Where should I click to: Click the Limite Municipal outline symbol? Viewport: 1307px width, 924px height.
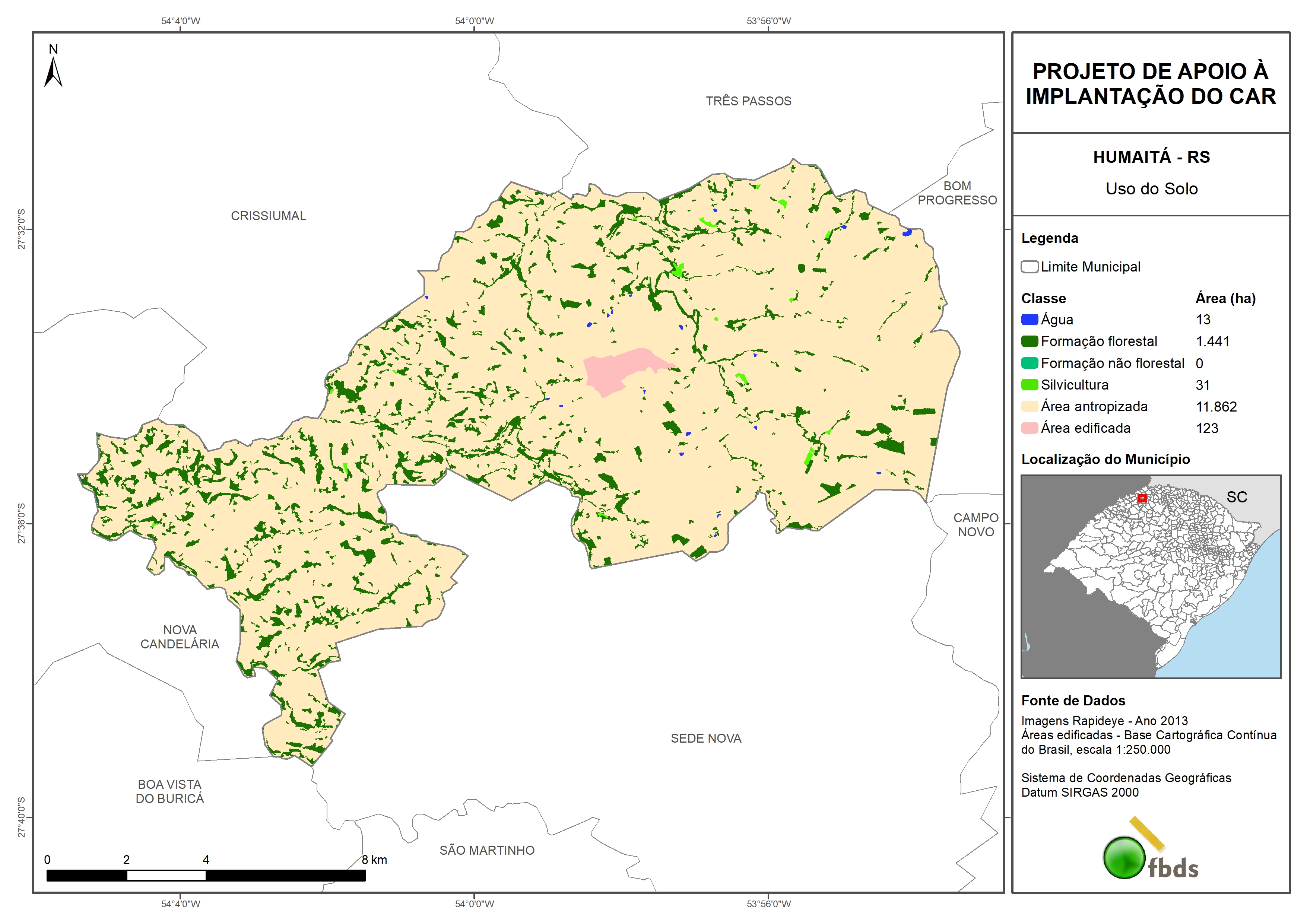tap(1029, 267)
